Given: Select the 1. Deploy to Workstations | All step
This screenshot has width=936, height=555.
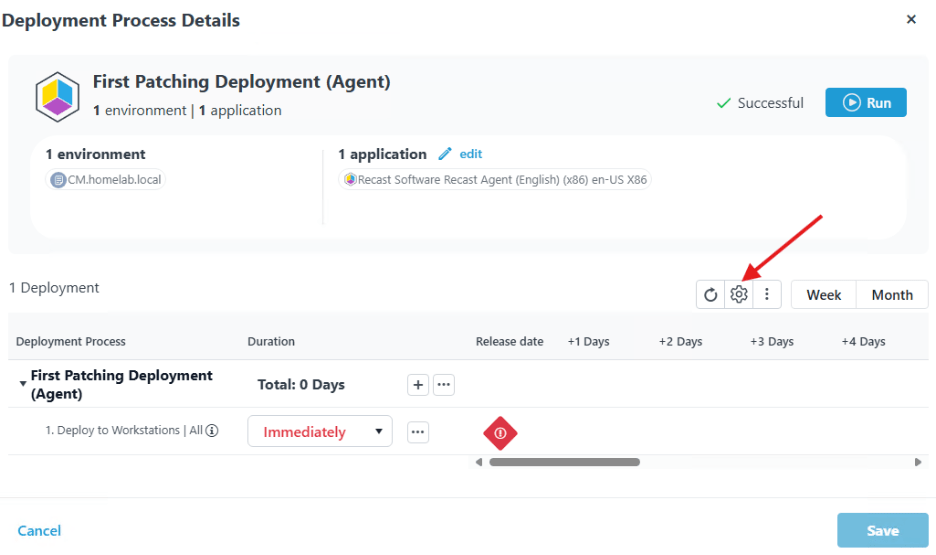Looking at the screenshot, I should point(125,430).
